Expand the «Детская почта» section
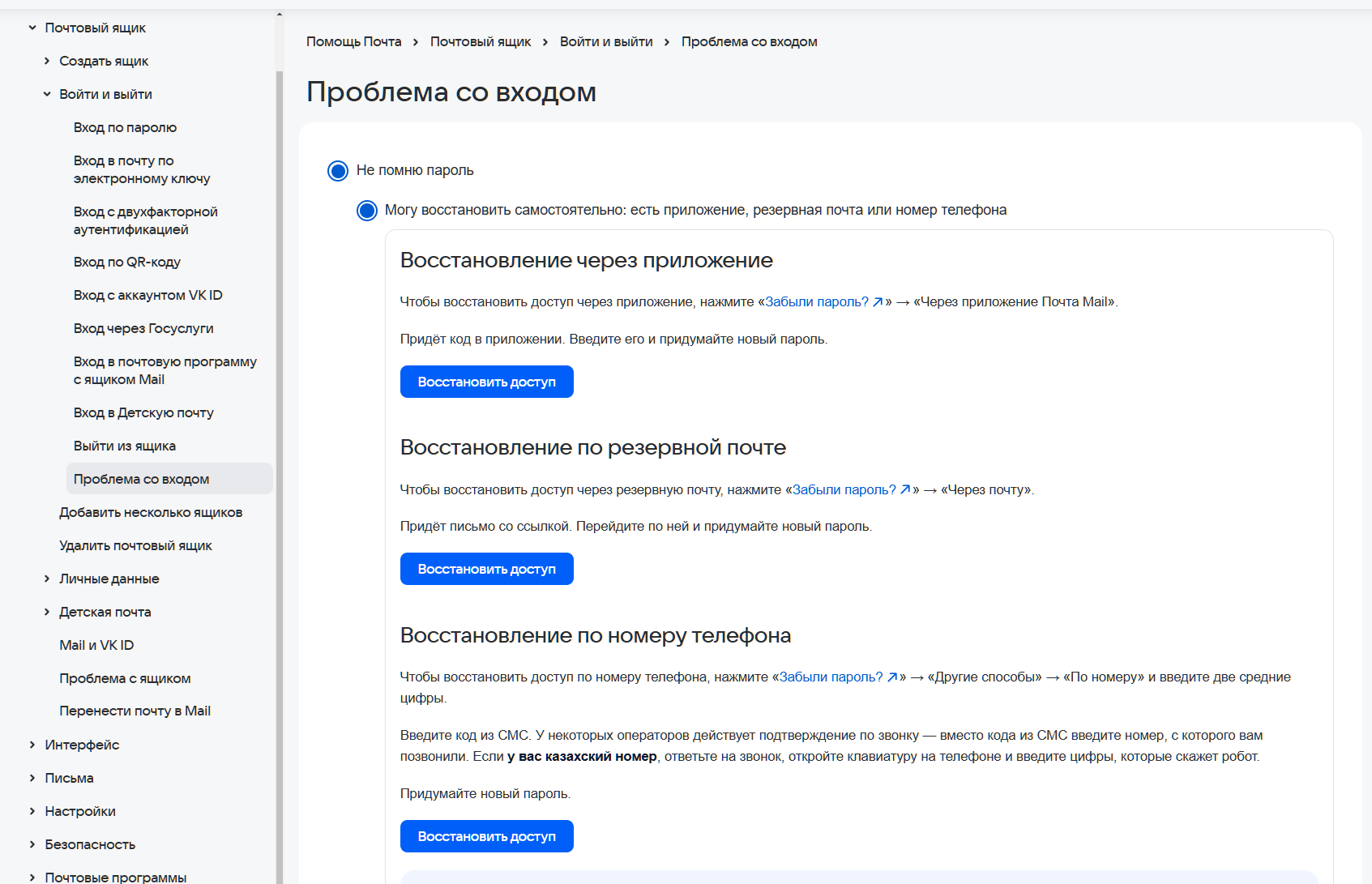The width and height of the screenshot is (1372, 884). click(47, 612)
